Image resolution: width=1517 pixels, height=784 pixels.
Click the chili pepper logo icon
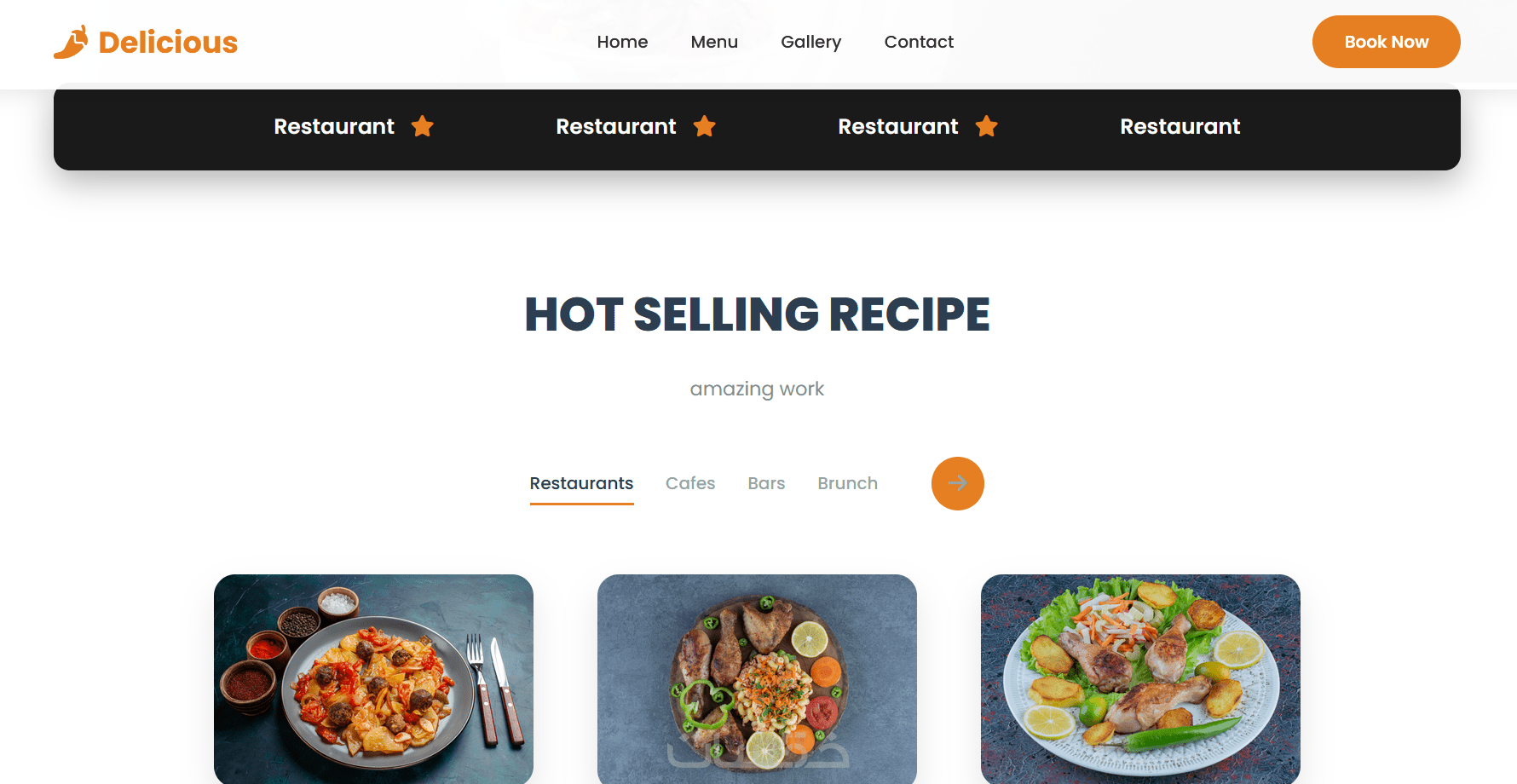71,42
